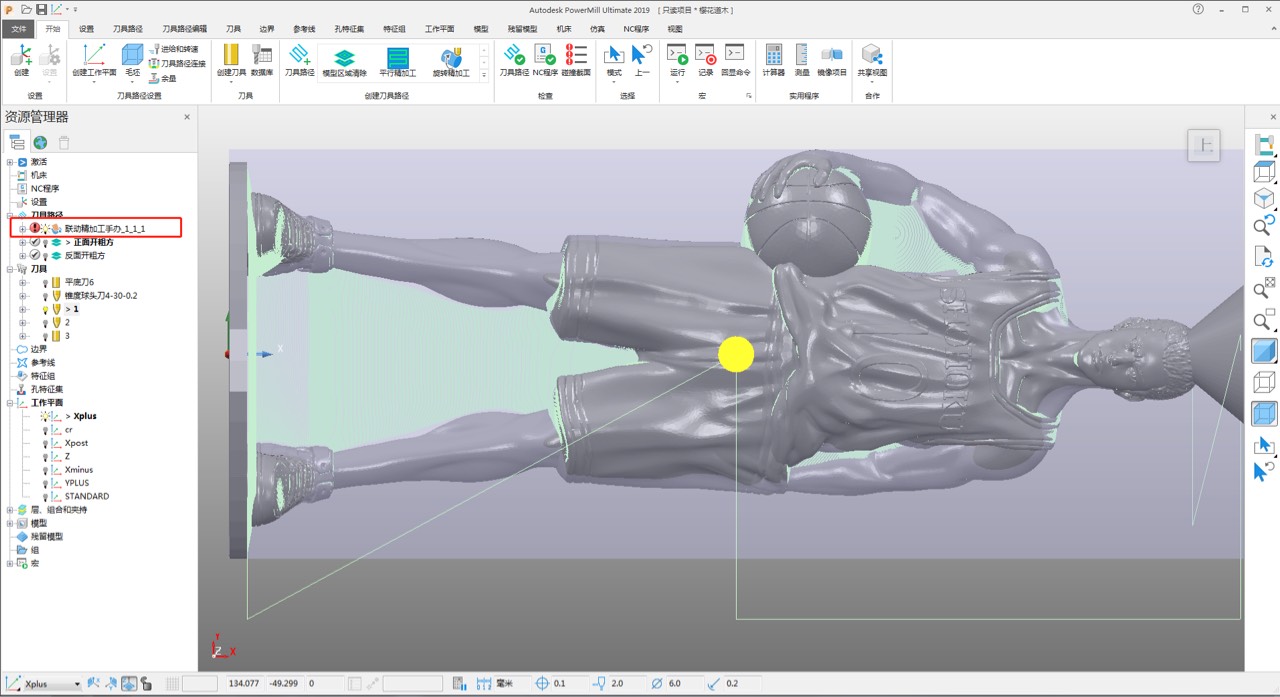Viewport: 1280px width, 697px height.
Task: Toggle light bulb for 锥度球头刀4-30-0.2
Action: coord(45,296)
